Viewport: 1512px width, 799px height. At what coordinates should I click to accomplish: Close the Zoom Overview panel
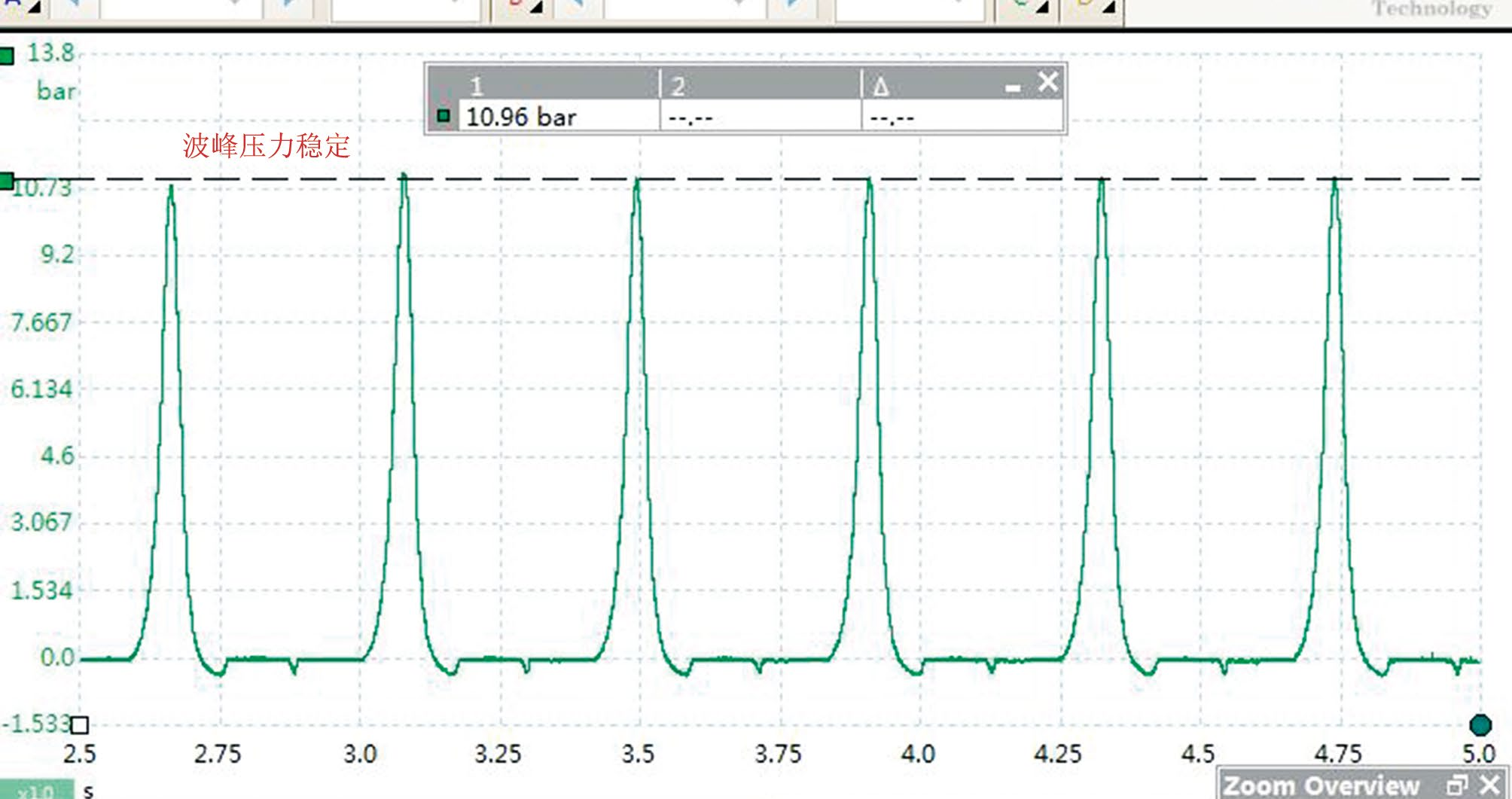[1489, 785]
